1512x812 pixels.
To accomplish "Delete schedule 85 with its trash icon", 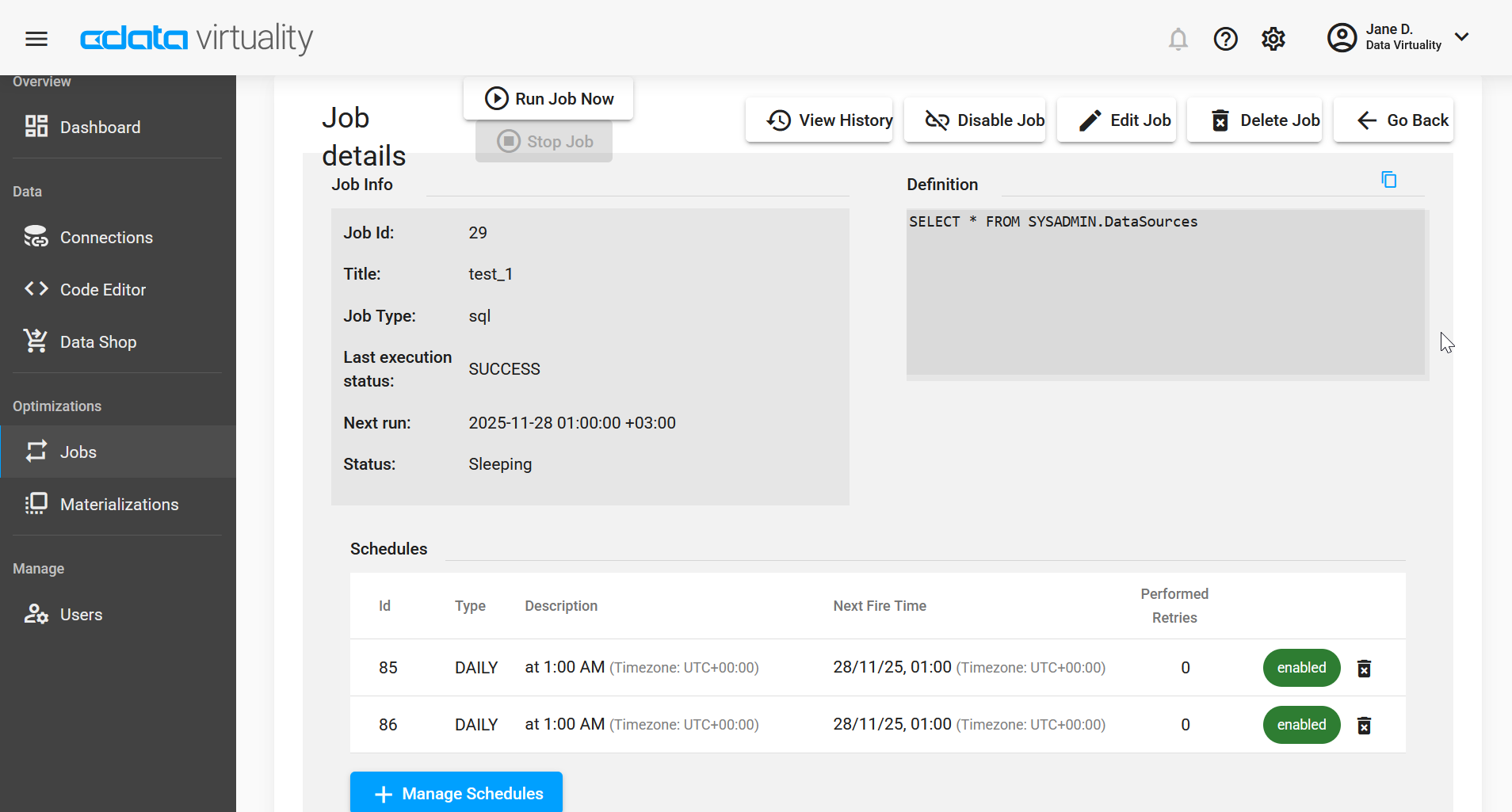I will [1365, 668].
